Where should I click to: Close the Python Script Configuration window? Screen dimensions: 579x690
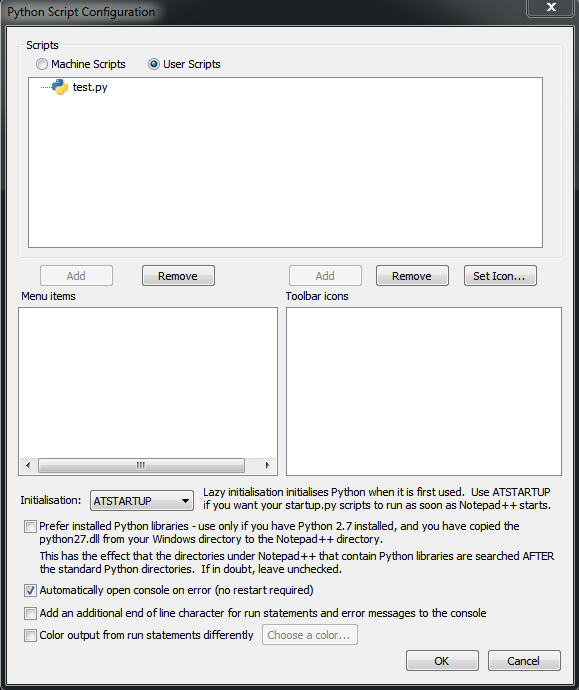pyautogui.click(x=551, y=7)
